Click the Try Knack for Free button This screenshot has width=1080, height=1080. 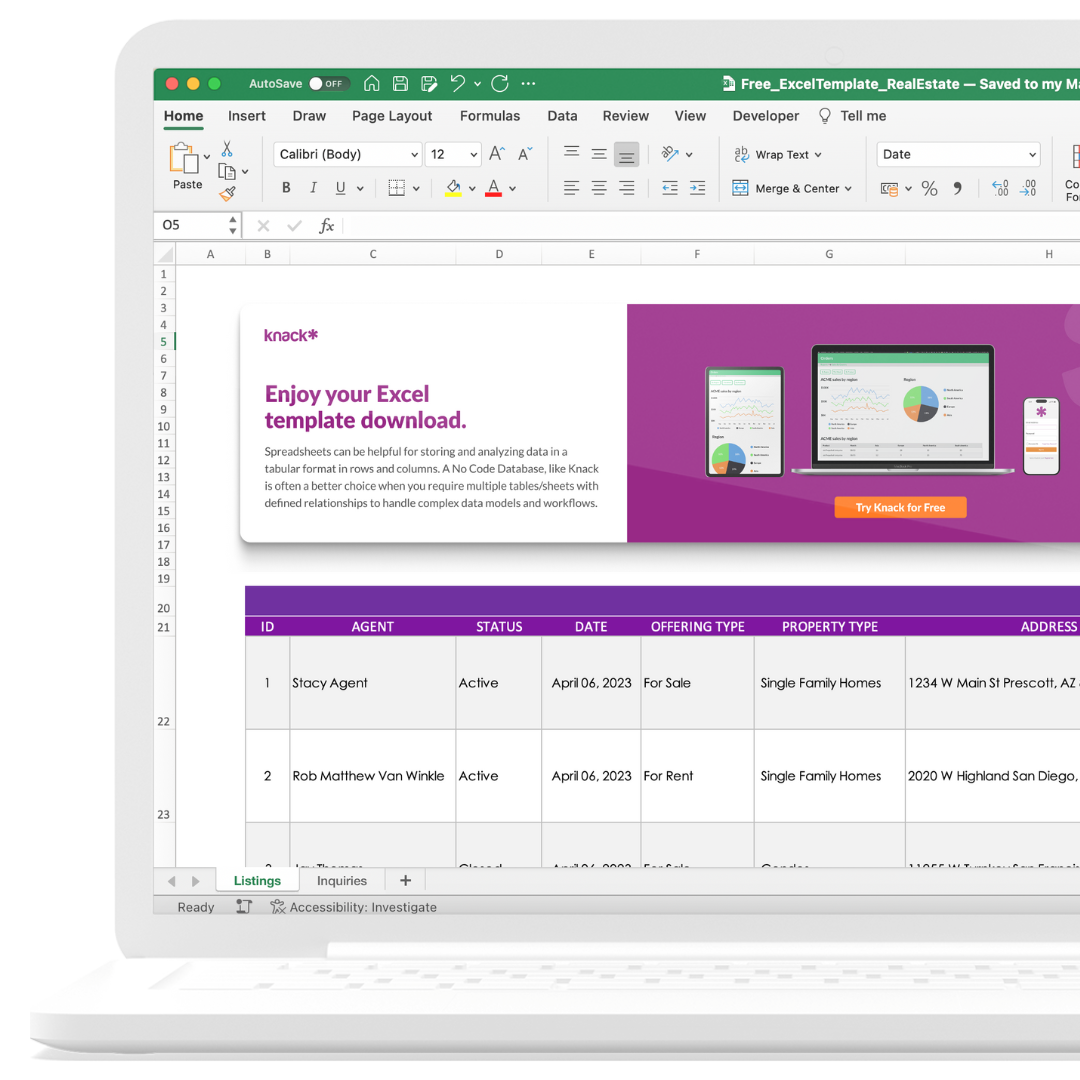coord(900,507)
